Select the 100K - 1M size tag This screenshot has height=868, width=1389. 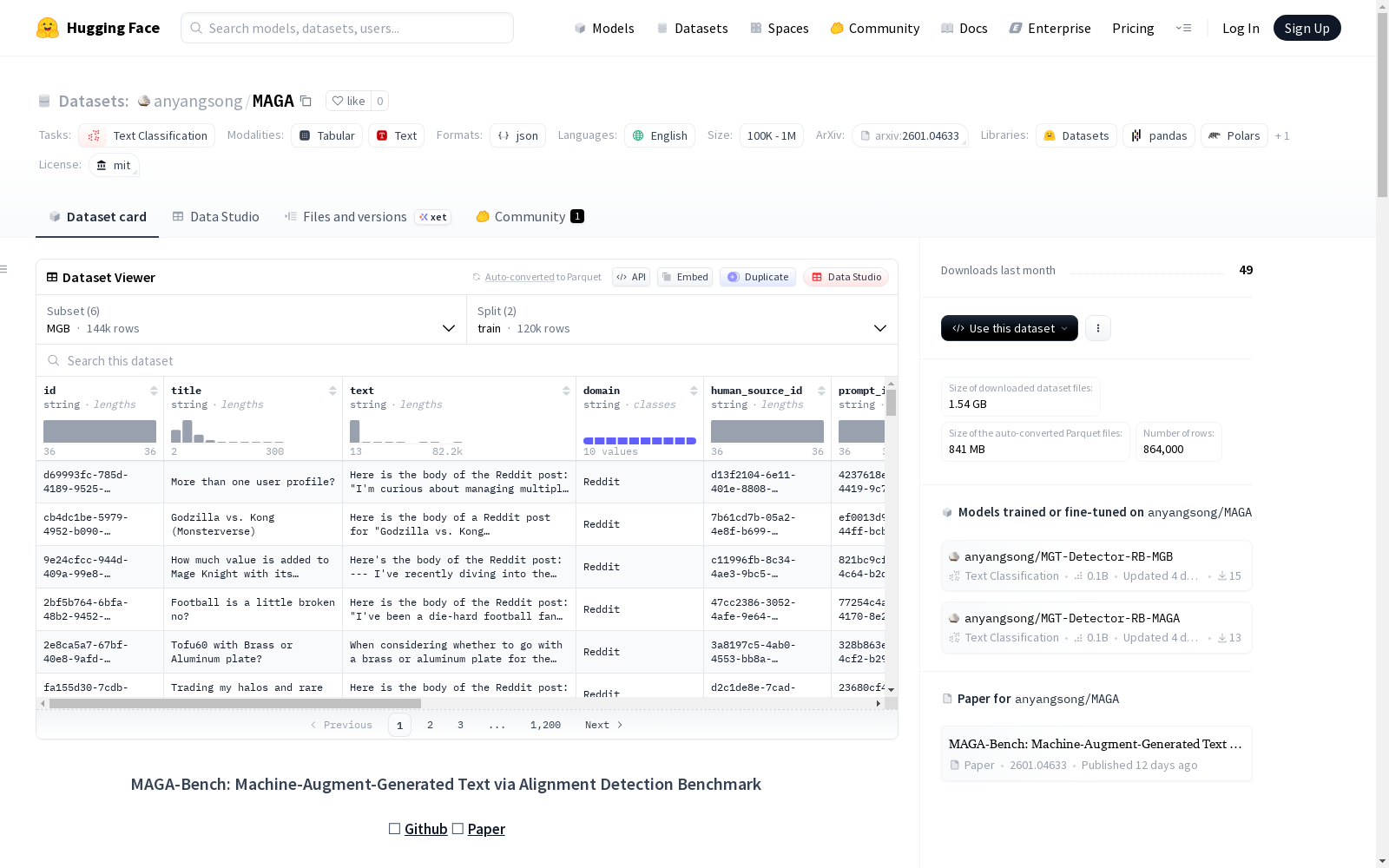tap(771, 135)
